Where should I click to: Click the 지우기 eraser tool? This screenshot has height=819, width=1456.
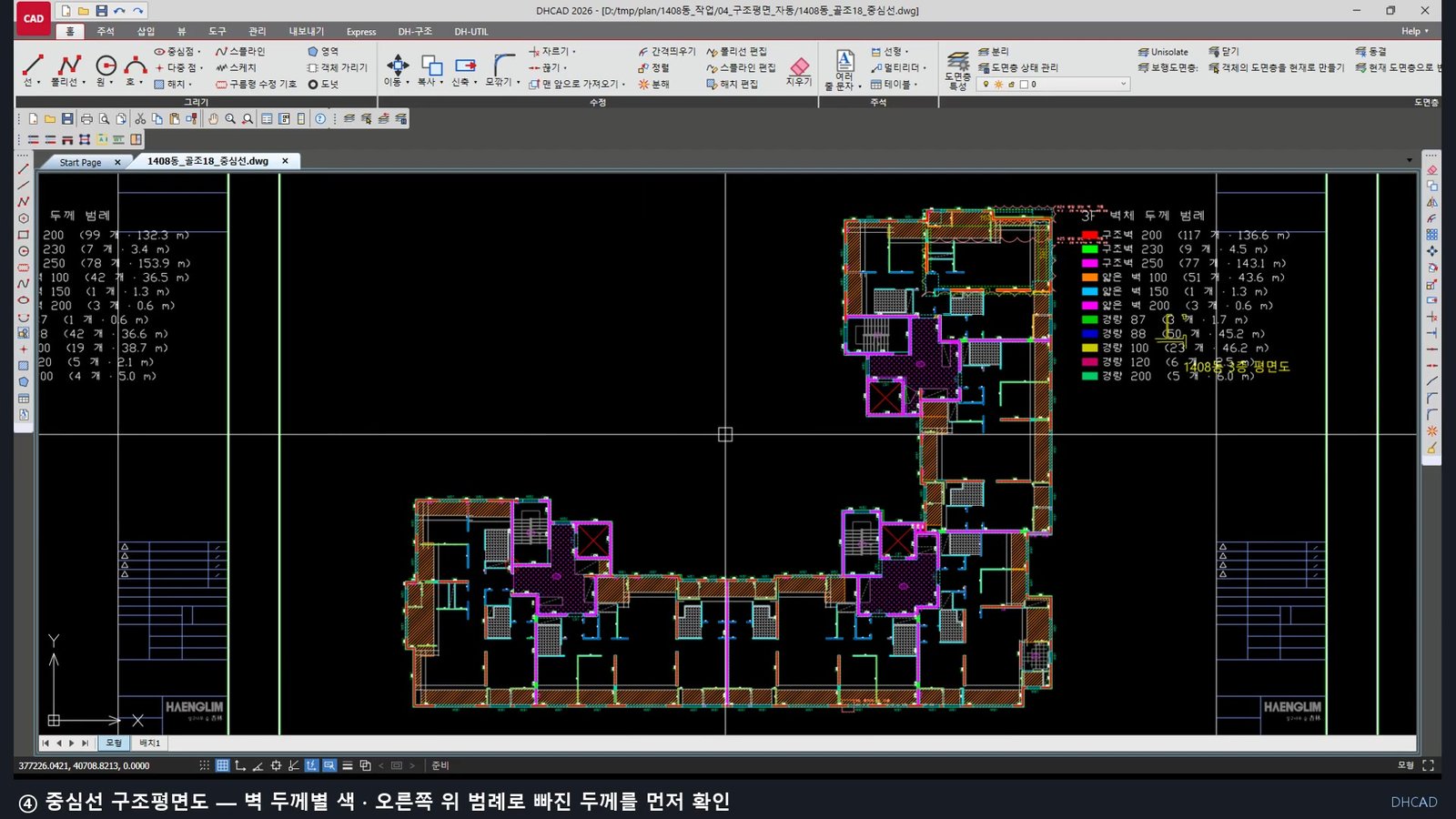[x=799, y=71]
